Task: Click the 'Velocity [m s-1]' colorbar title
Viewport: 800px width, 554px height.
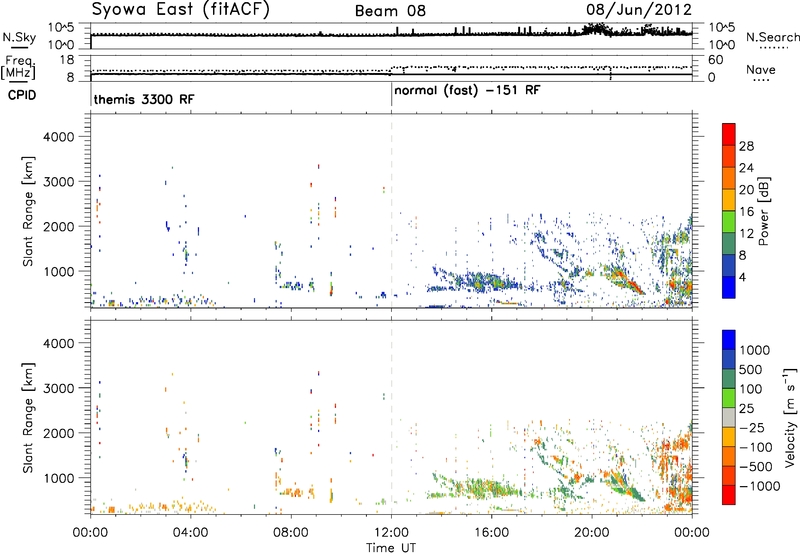Action: [x=790, y=417]
